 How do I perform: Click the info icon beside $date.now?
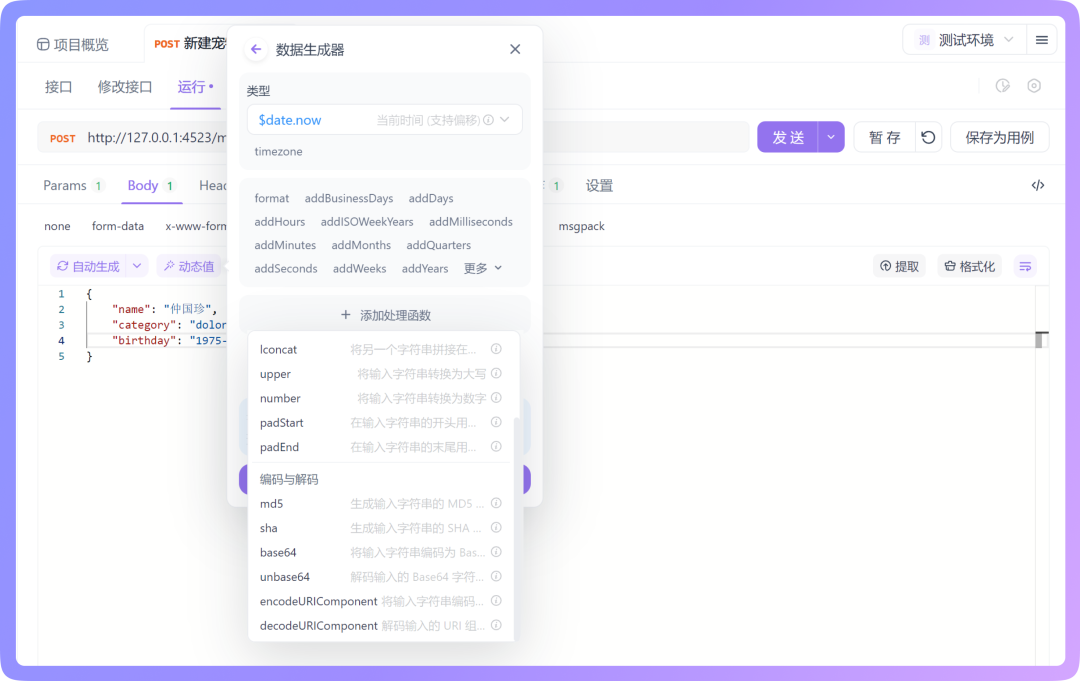pyautogui.click(x=486, y=118)
